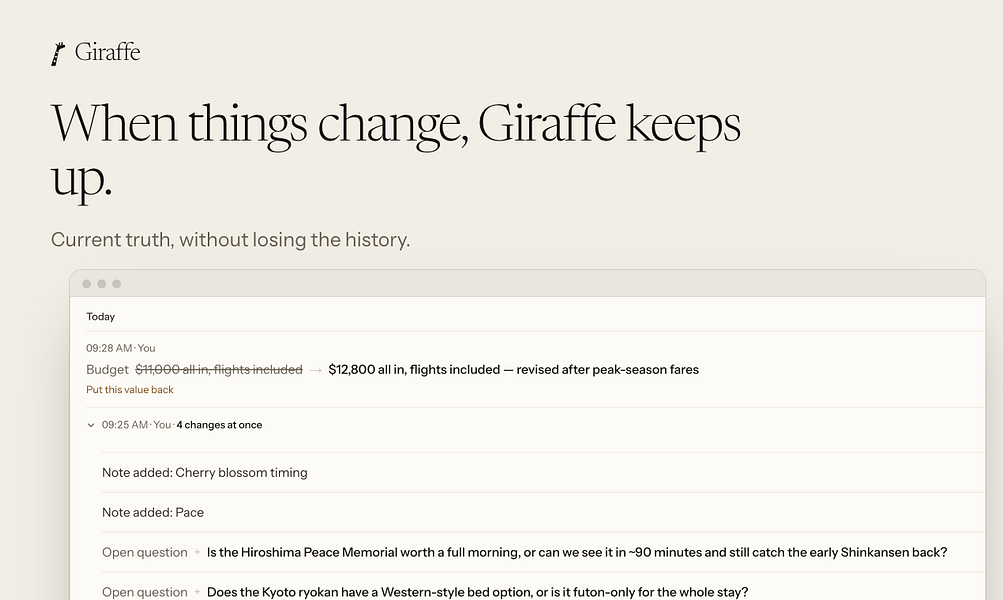Click the plus icon beside Kyoto ryokan question
The height and width of the screenshot is (600, 1003).
coord(197,592)
